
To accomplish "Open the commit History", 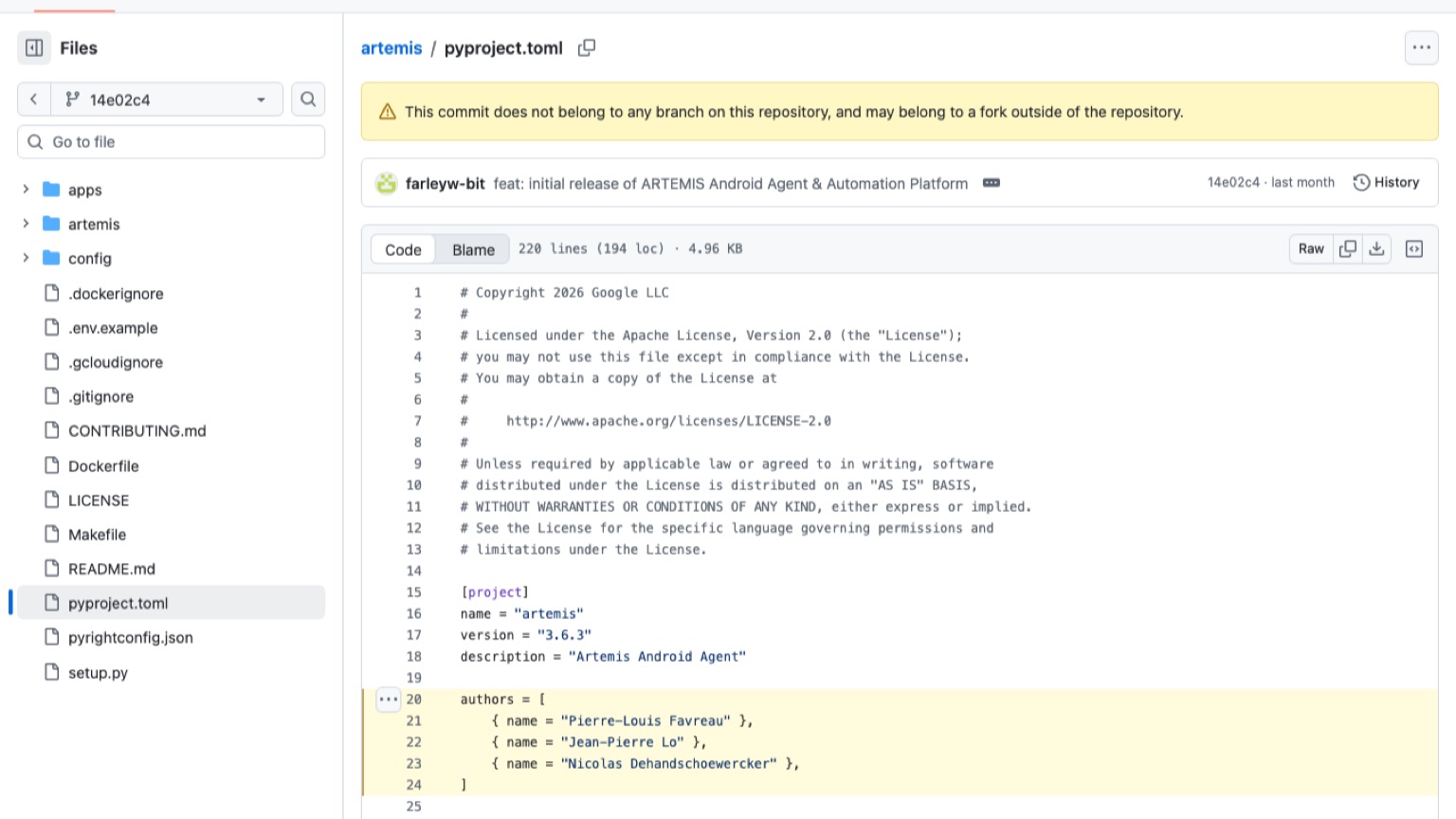I will 1386,182.
